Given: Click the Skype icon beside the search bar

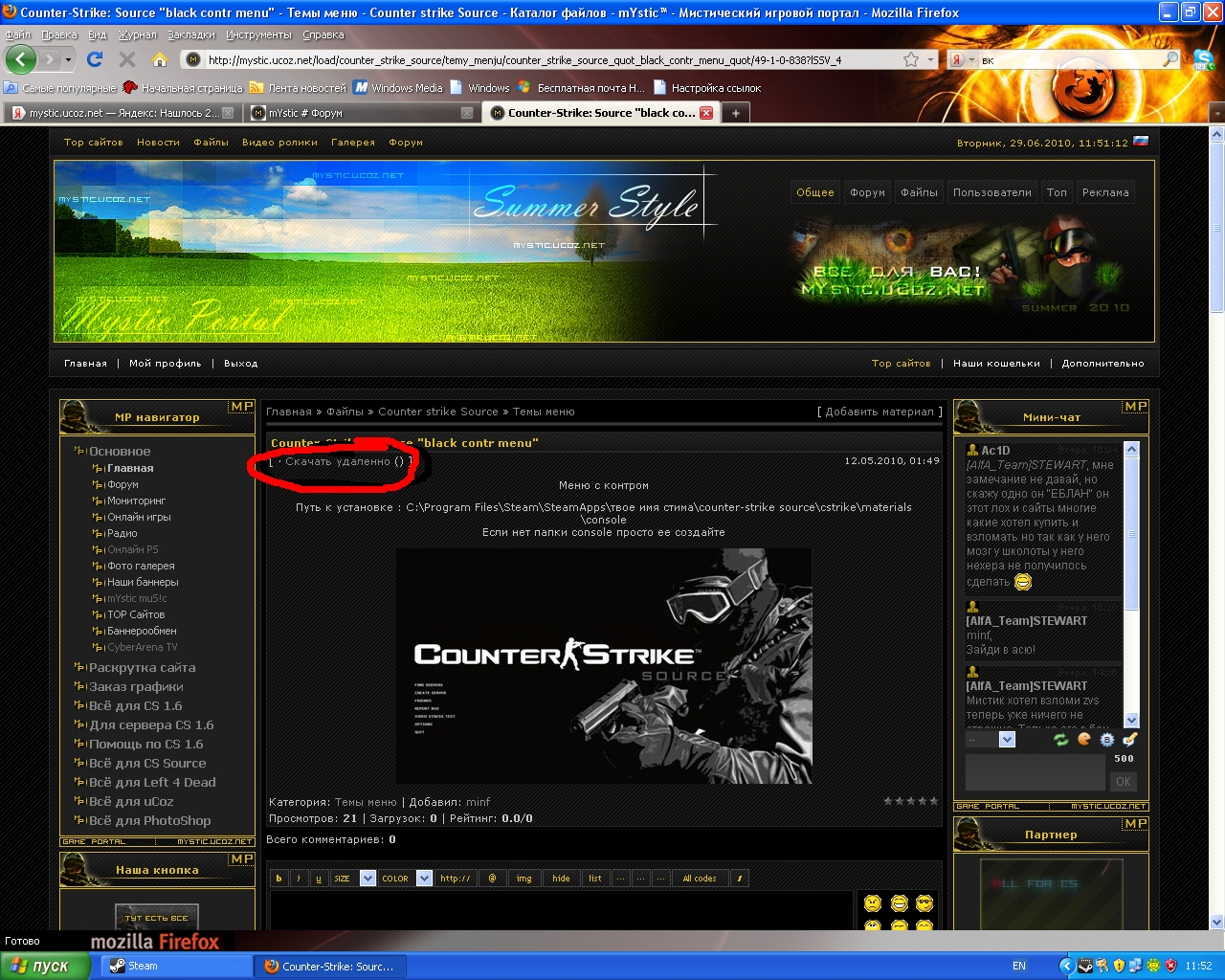Looking at the screenshot, I should coord(1204,60).
